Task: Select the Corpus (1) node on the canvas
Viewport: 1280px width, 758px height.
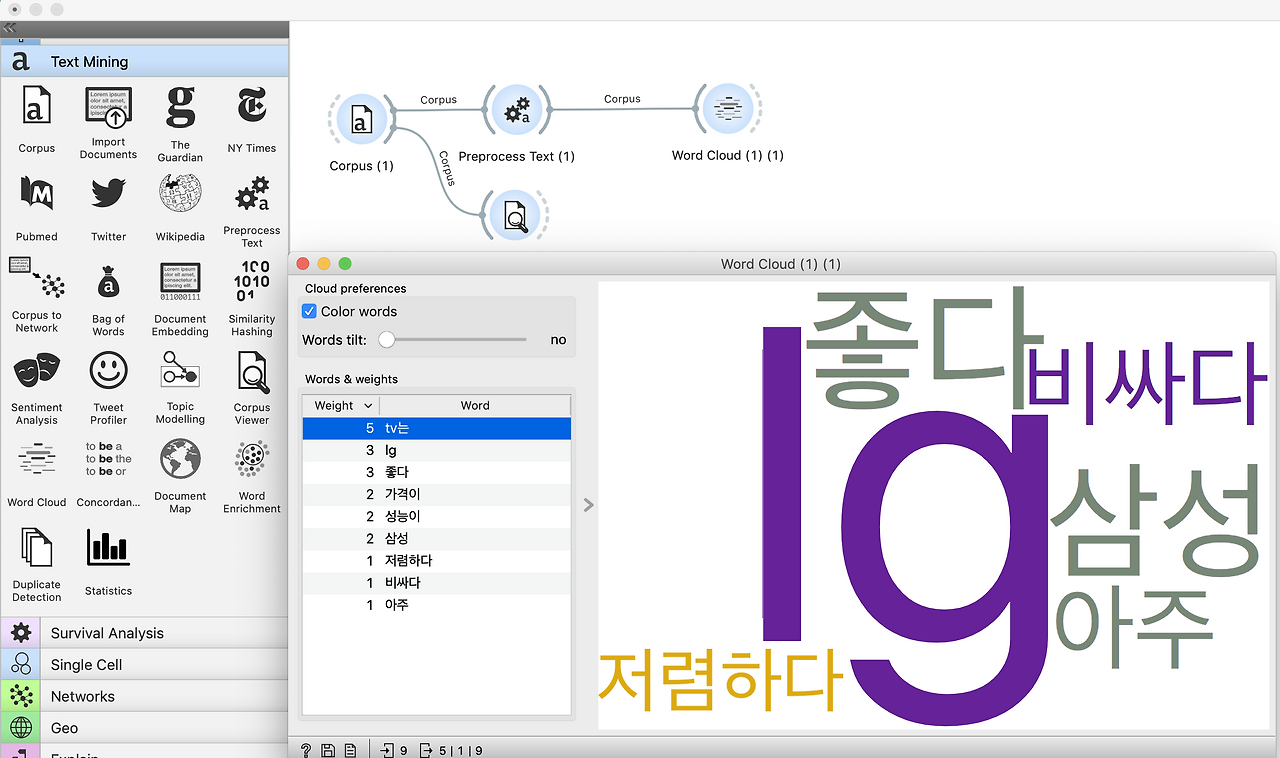Action: pyautogui.click(x=361, y=121)
